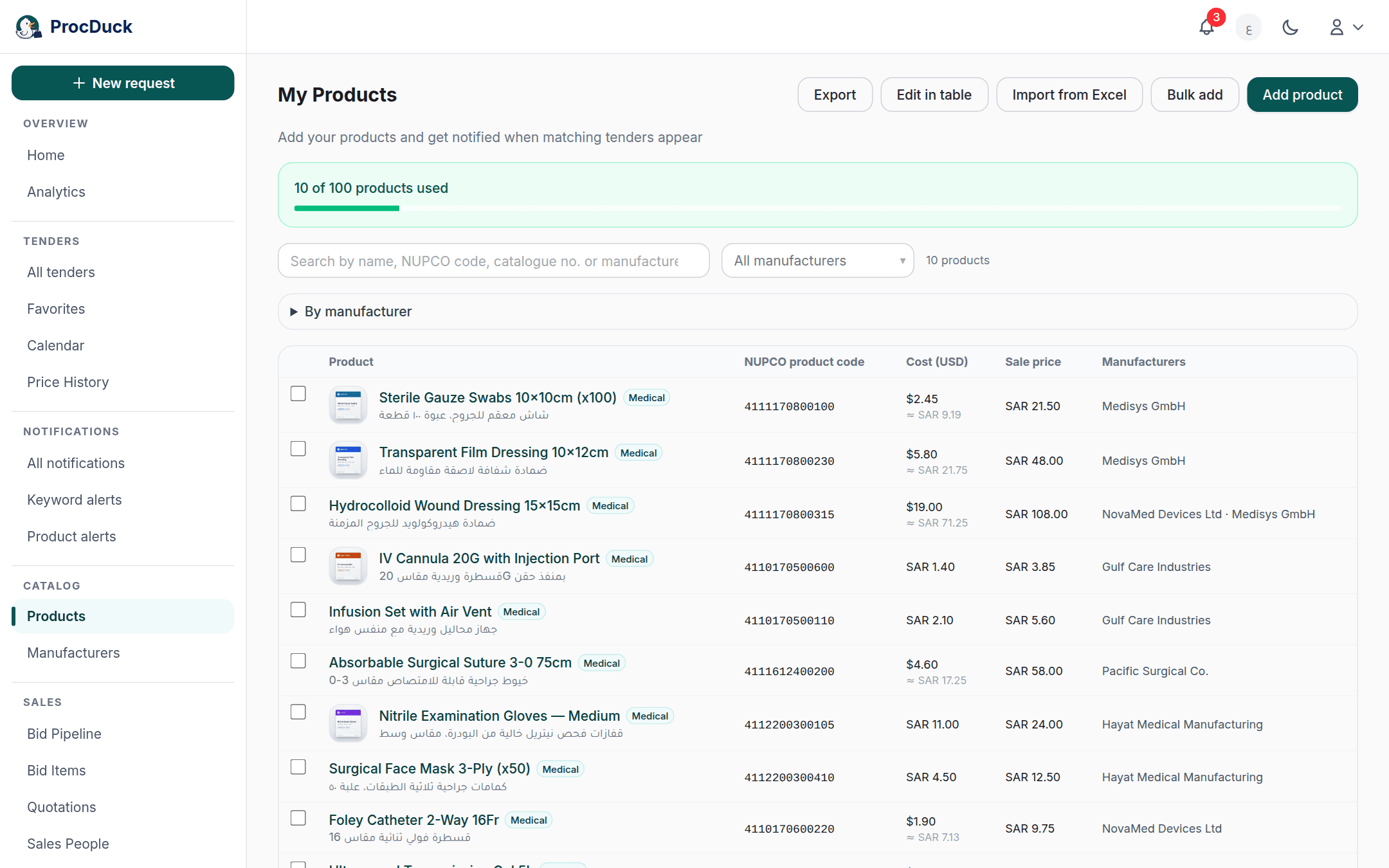The image size is (1389, 868).
Task: Open Absorbable Surgical Suture 3-0 link
Action: 450,662
